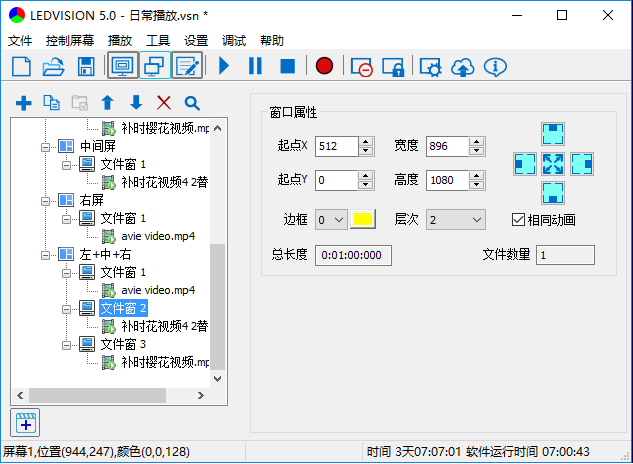633x464 pixels.
Task: Click the cloud upload icon
Action: pyautogui.click(x=462, y=66)
